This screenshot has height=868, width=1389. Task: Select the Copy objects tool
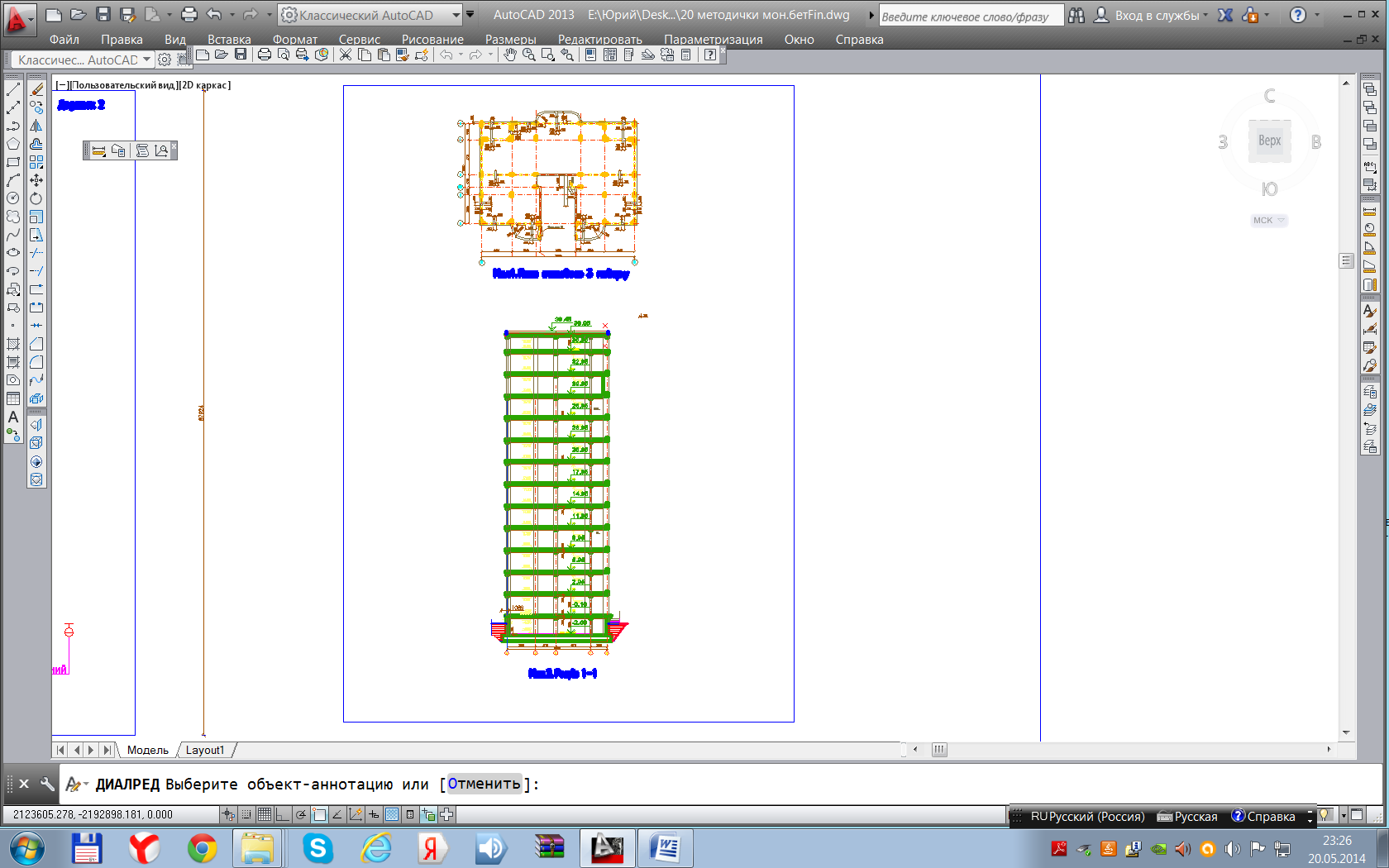(36, 107)
